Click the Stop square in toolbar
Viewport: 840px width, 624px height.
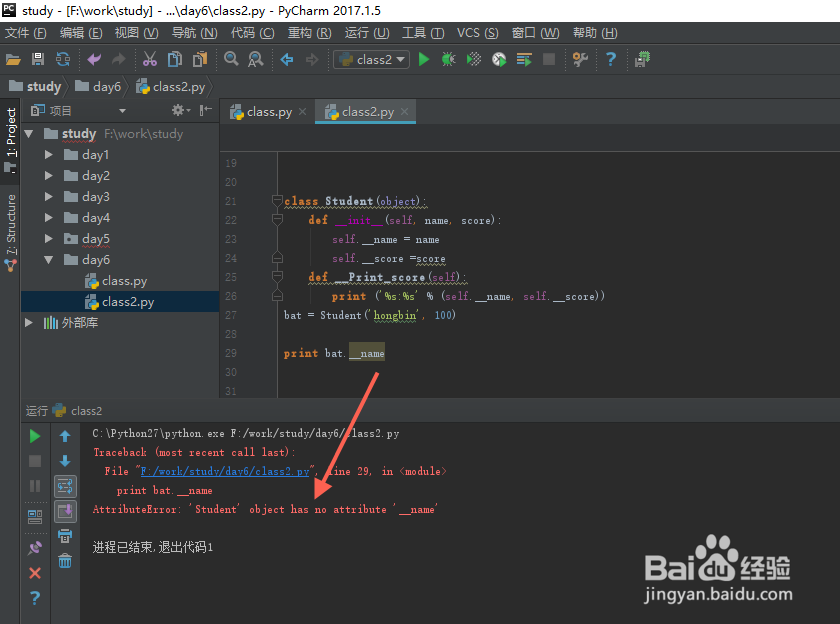[x=549, y=59]
